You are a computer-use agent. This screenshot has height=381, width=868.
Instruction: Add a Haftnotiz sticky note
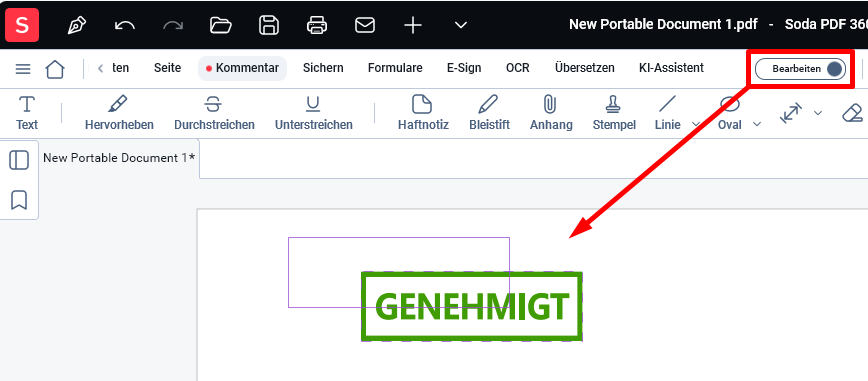[x=423, y=113]
